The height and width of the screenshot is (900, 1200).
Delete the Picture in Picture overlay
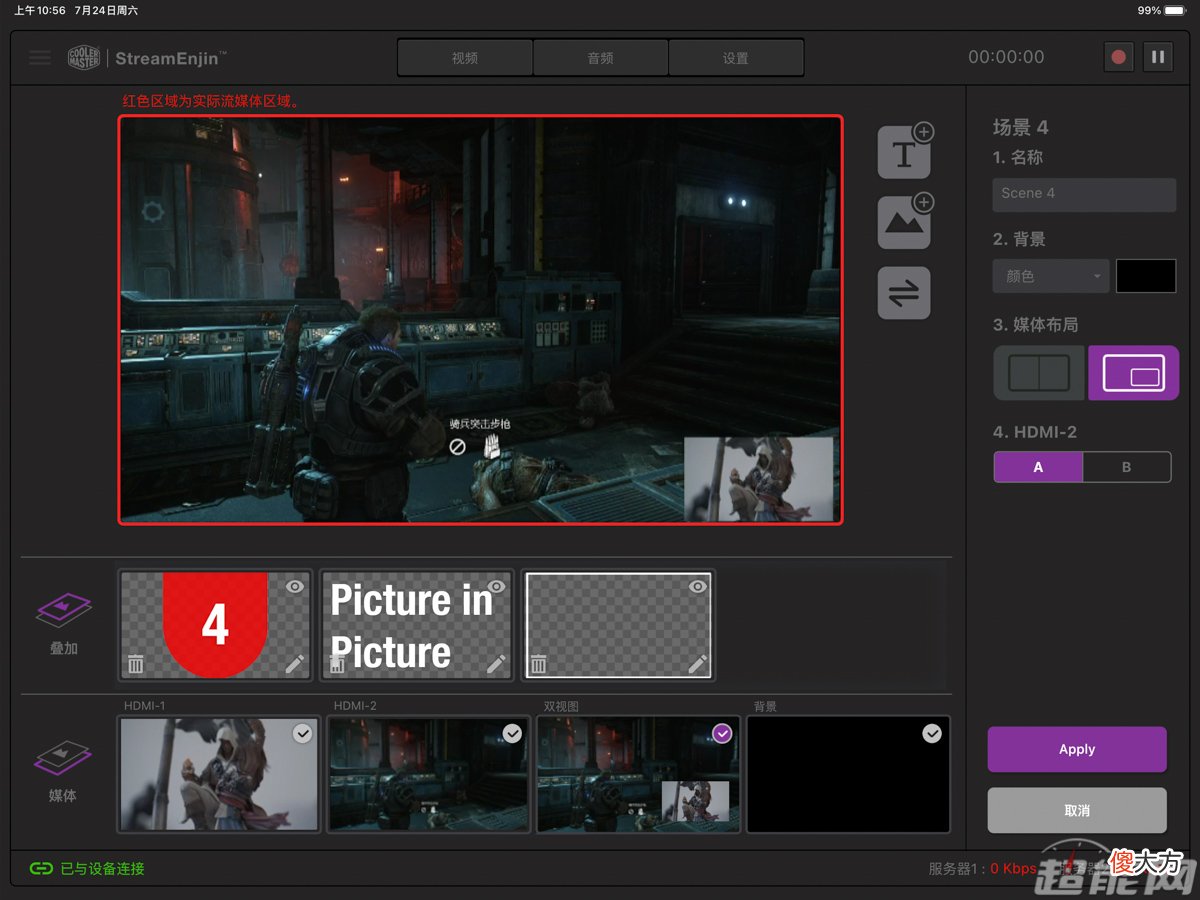click(338, 663)
